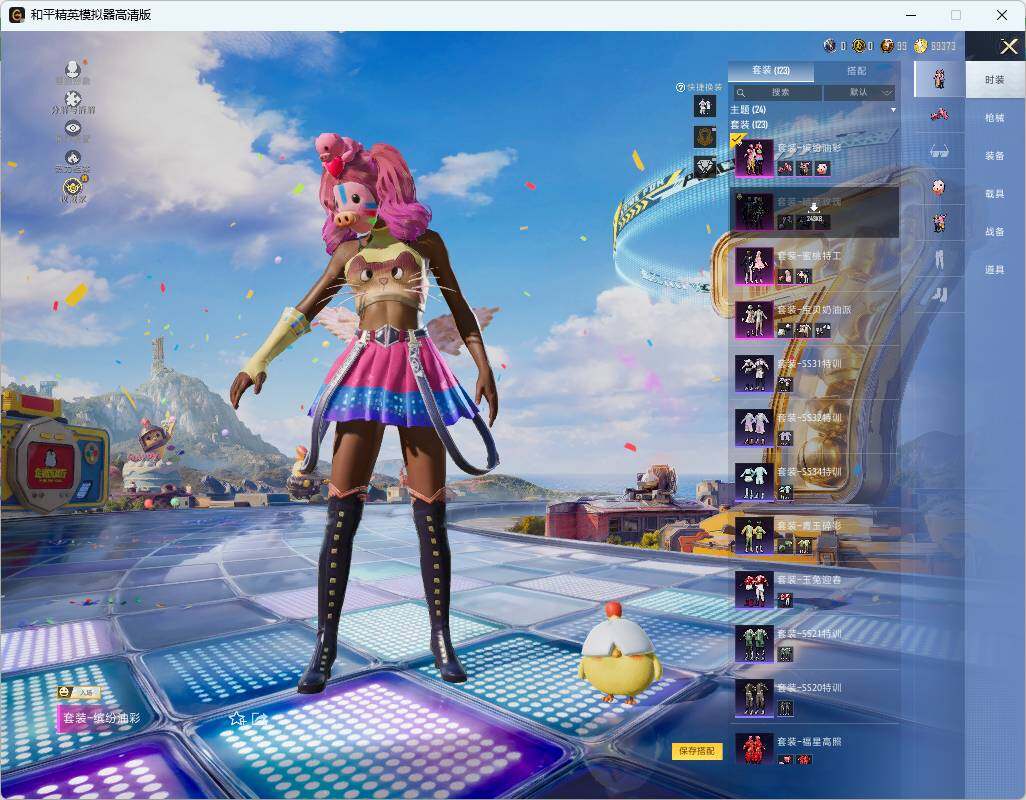Click the 入场 emote tag icon
This screenshot has height=800, width=1026.
78,692
